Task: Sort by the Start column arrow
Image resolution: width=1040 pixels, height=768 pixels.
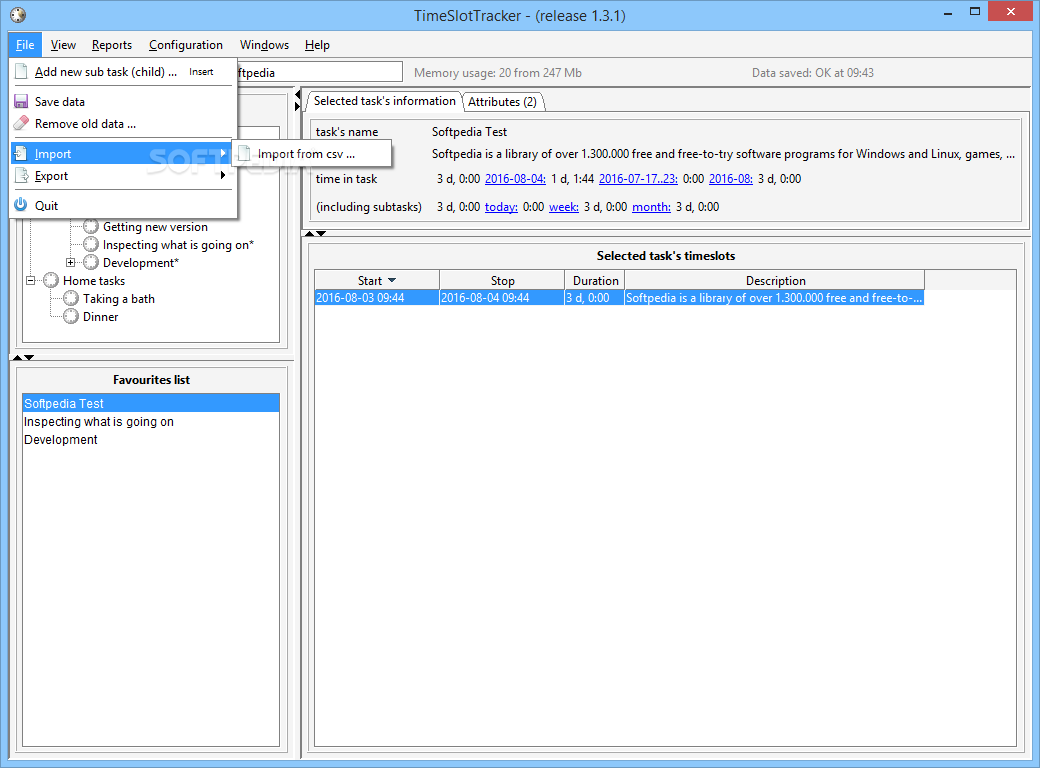Action: (x=391, y=281)
